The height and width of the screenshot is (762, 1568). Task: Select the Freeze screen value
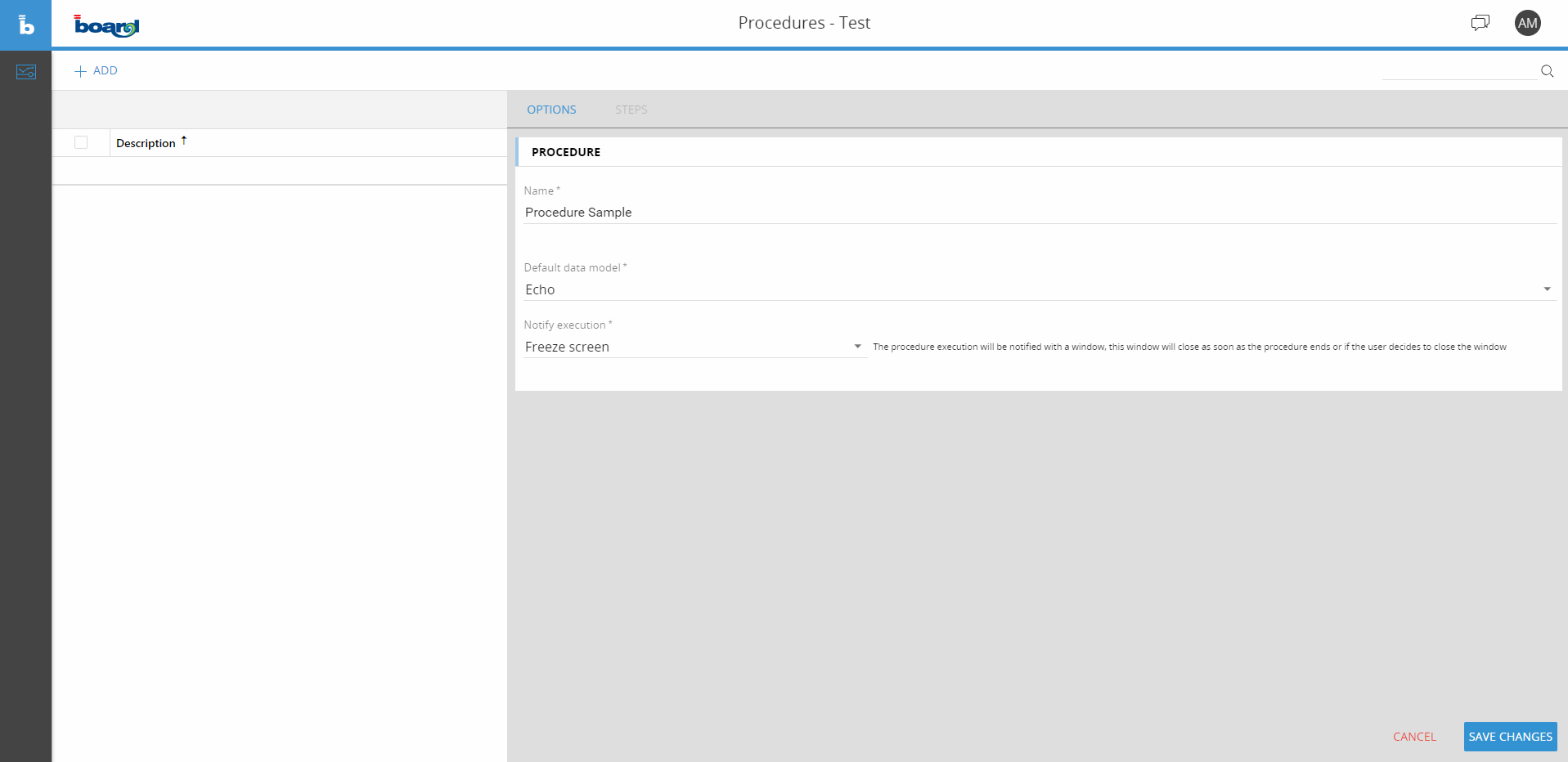pyautogui.click(x=567, y=347)
